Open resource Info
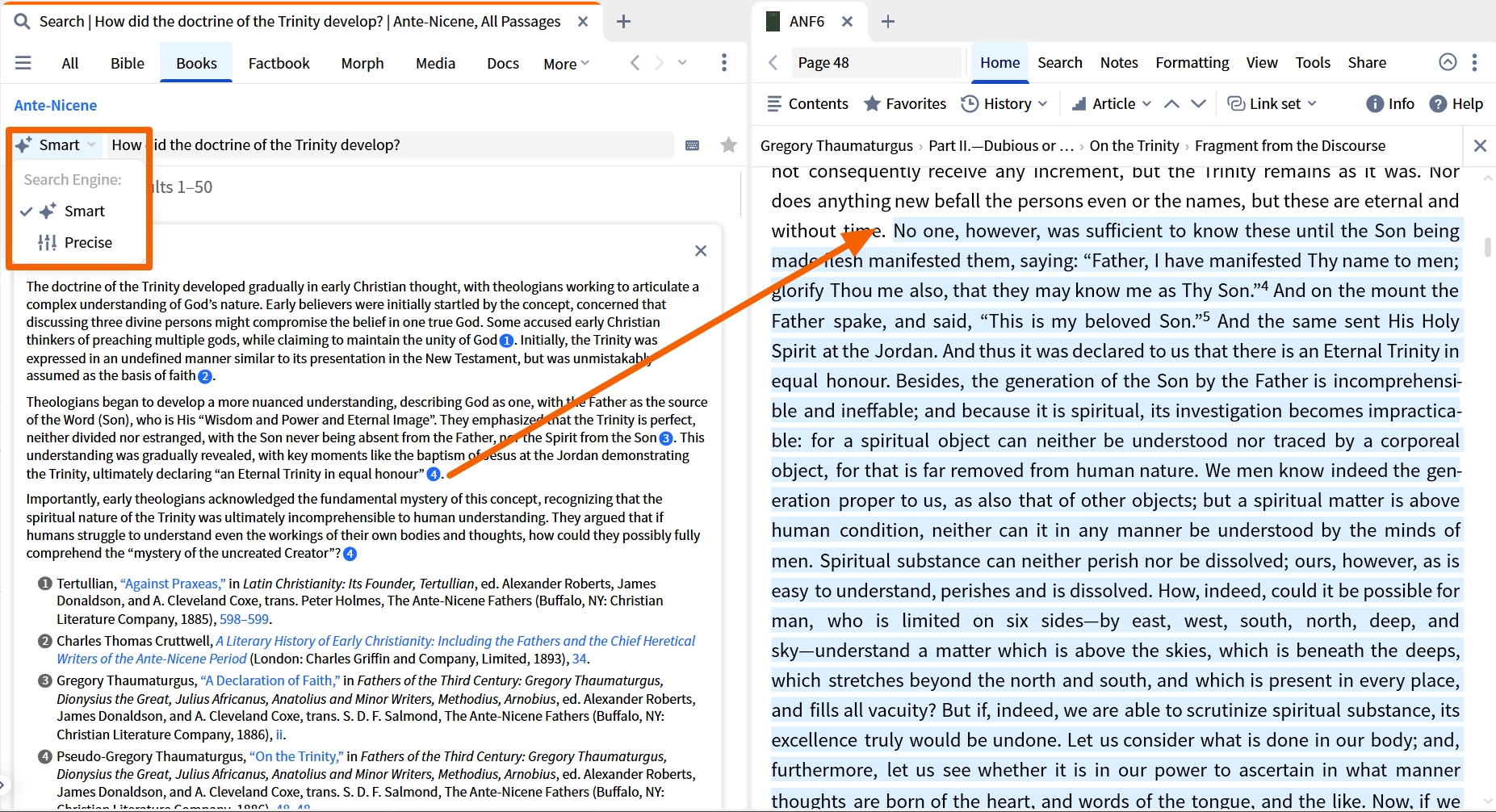This screenshot has width=1496, height=812. (x=1390, y=103)
